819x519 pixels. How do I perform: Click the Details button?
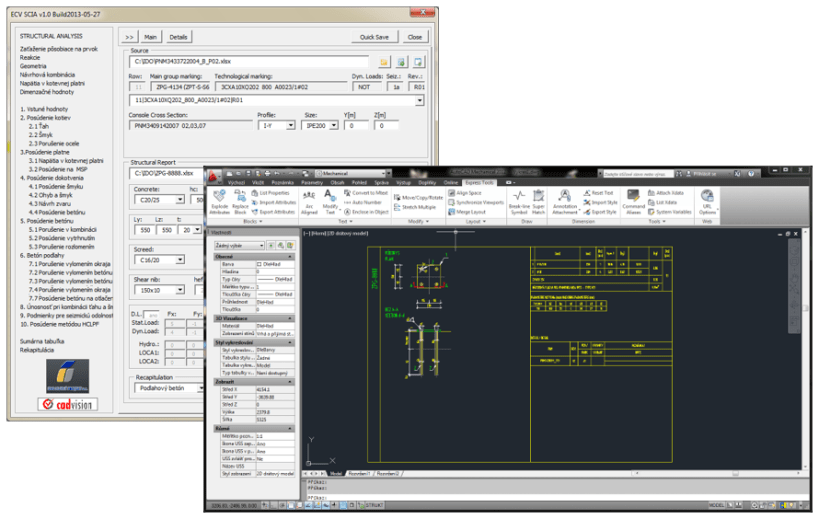point(178,37)
